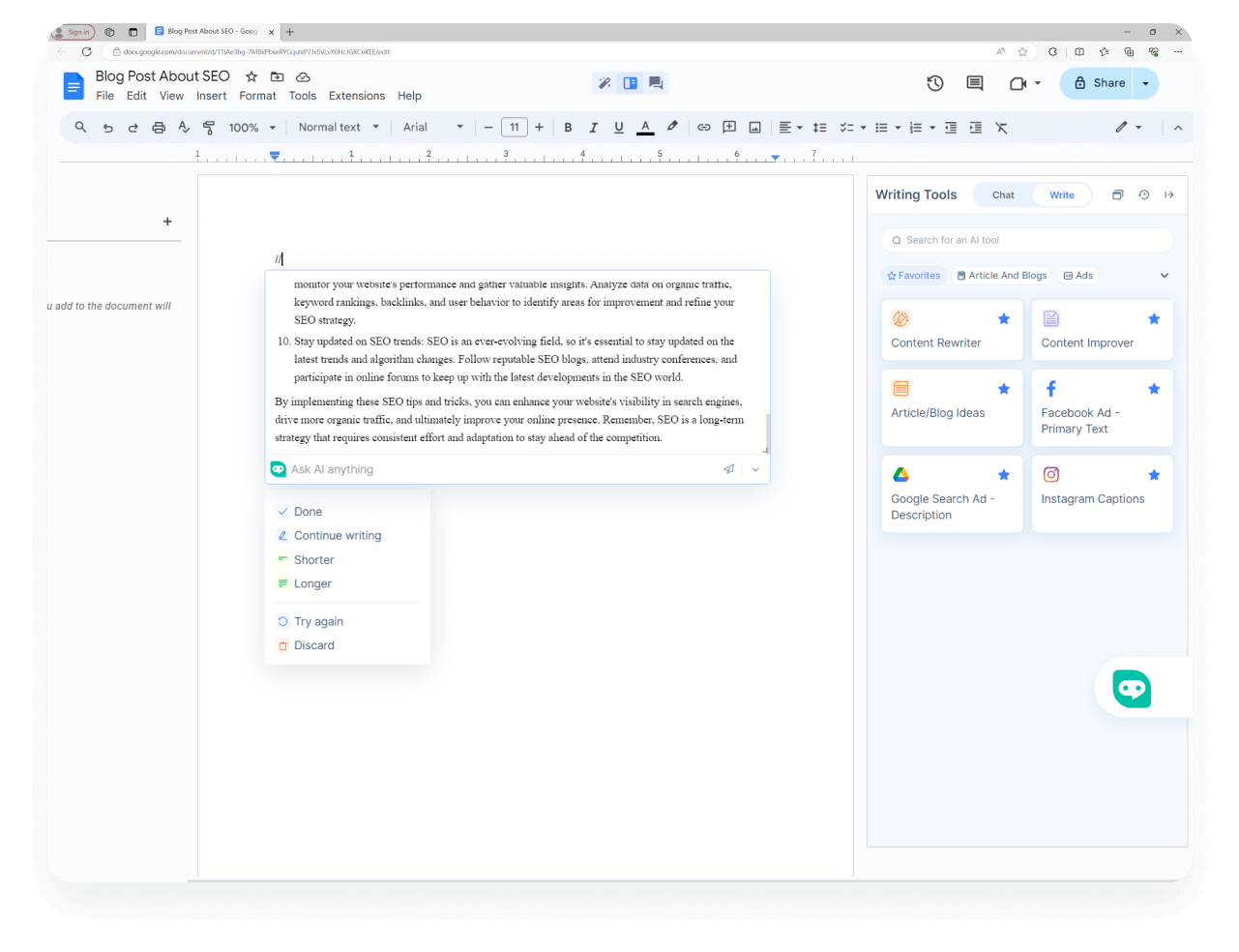Open the Font family dropdown showing Arial

click(431, 127)
